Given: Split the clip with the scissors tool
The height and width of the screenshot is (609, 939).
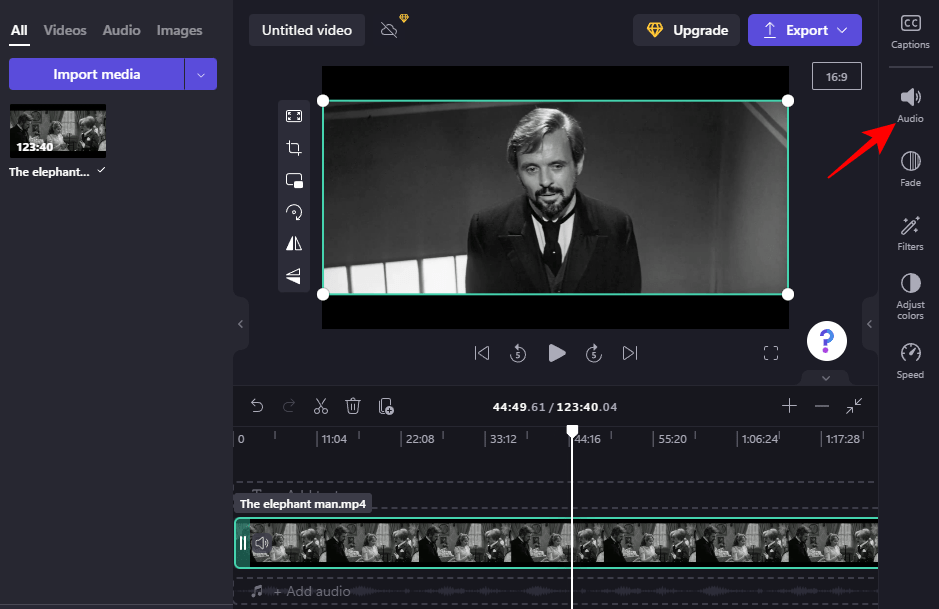Looking at the screenshot, I should 320,406.
